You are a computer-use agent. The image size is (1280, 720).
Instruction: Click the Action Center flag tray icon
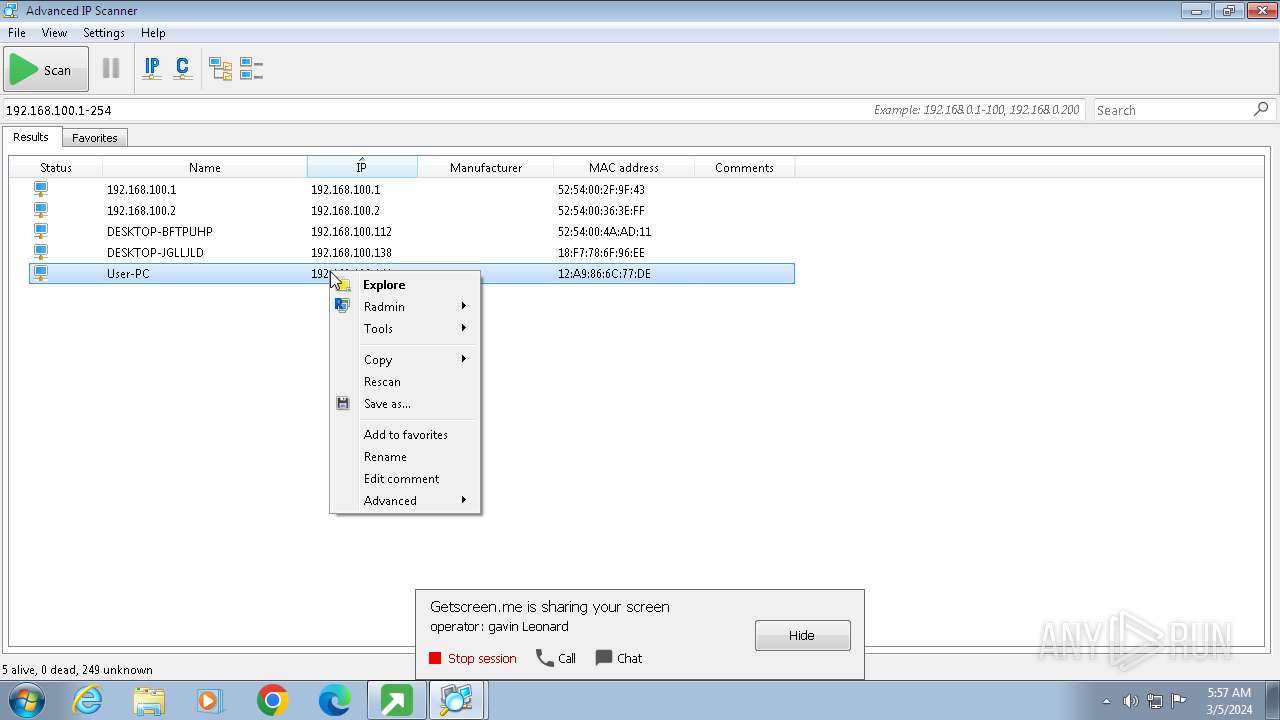(1179, 701)
